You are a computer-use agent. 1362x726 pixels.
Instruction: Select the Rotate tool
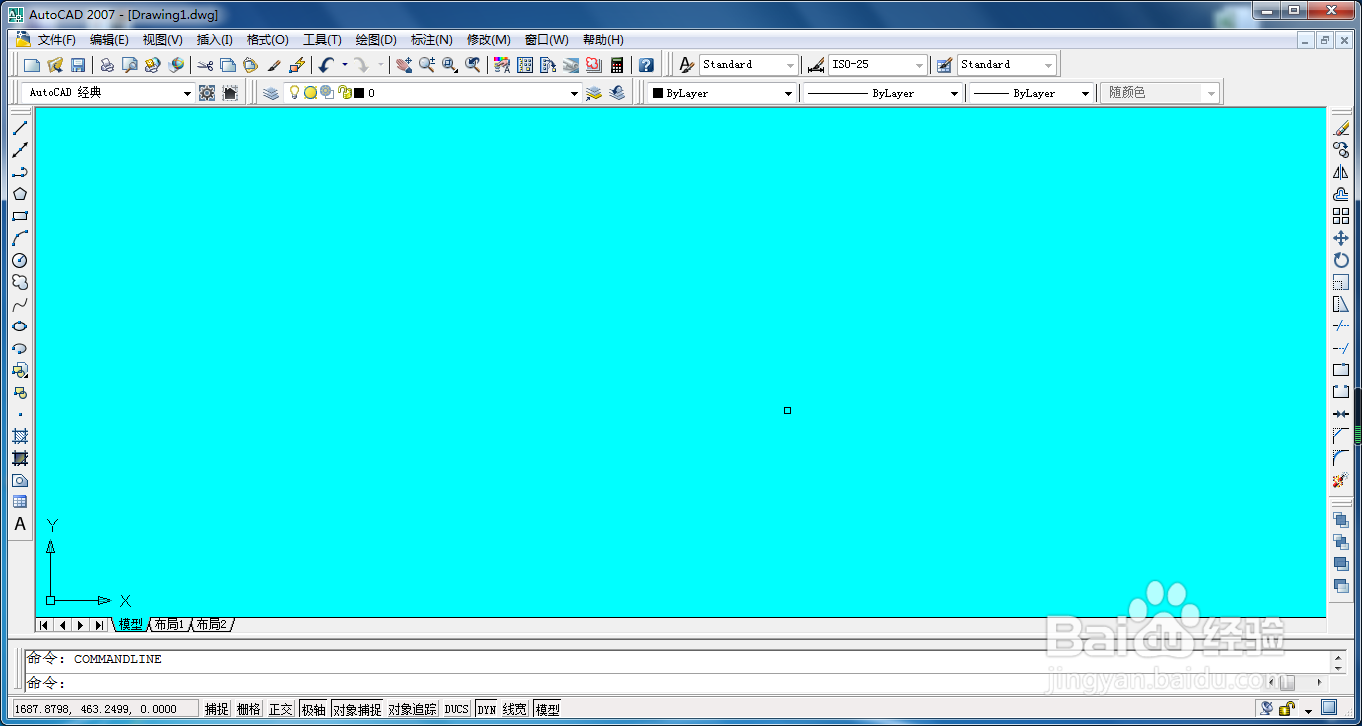[1341, 260]
